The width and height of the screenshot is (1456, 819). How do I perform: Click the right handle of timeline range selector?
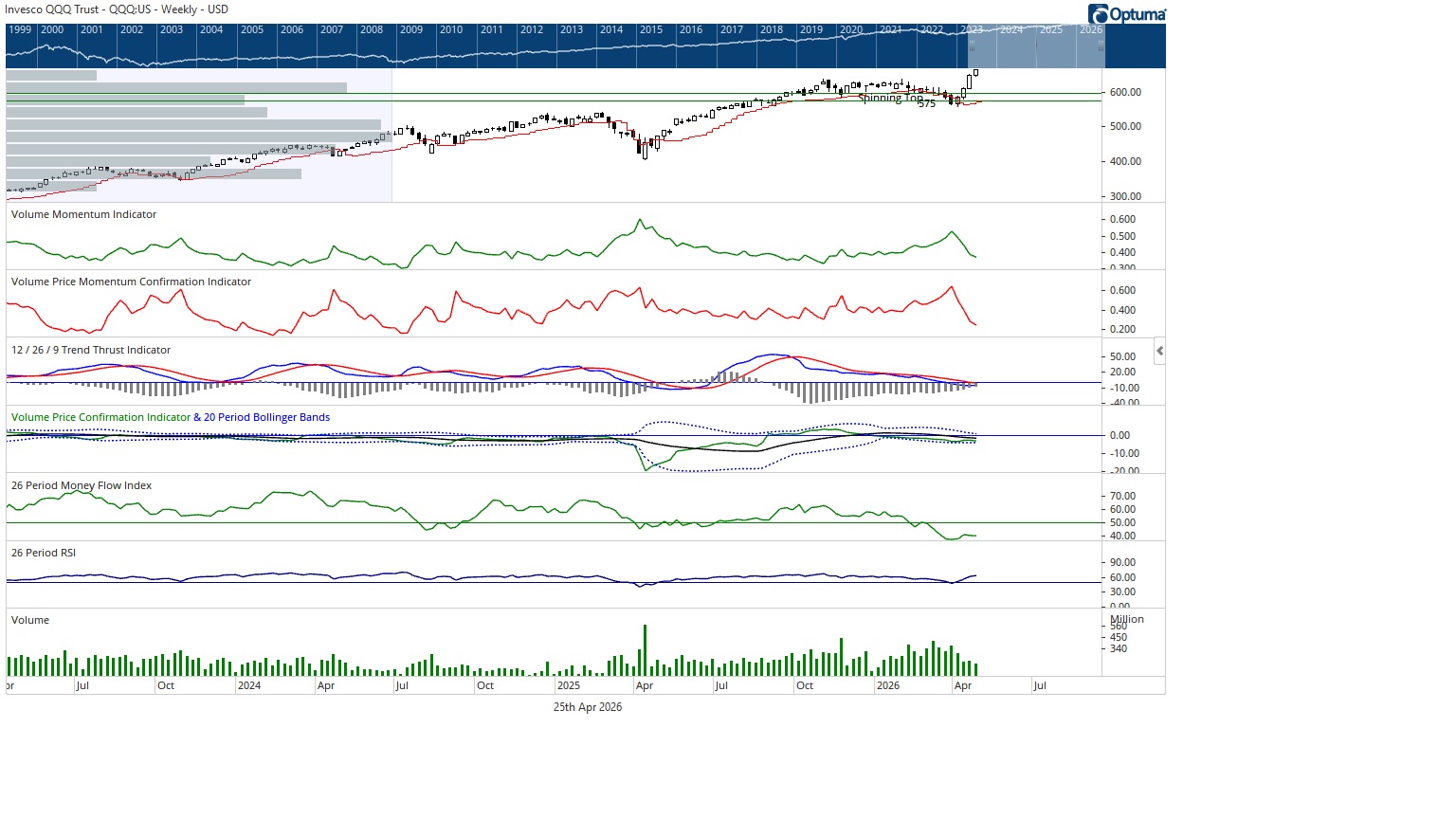click(x=1101, y=45)
